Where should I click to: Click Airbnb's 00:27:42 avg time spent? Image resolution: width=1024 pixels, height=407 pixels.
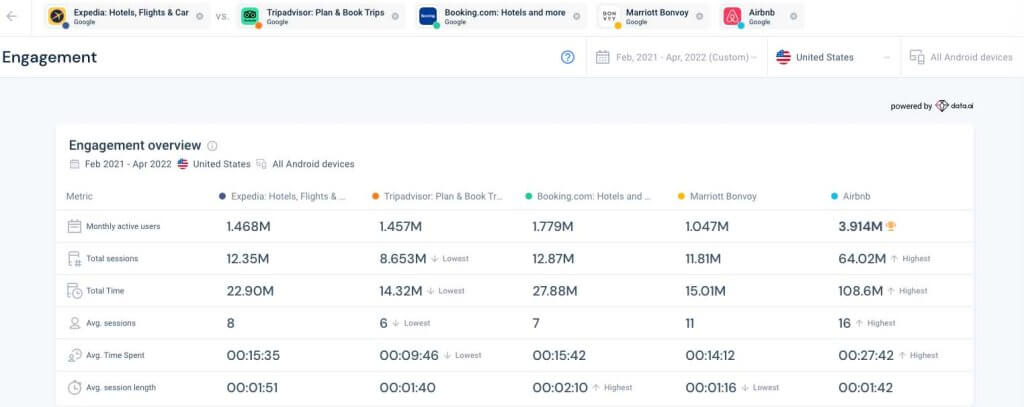click(x=866, y=355)
